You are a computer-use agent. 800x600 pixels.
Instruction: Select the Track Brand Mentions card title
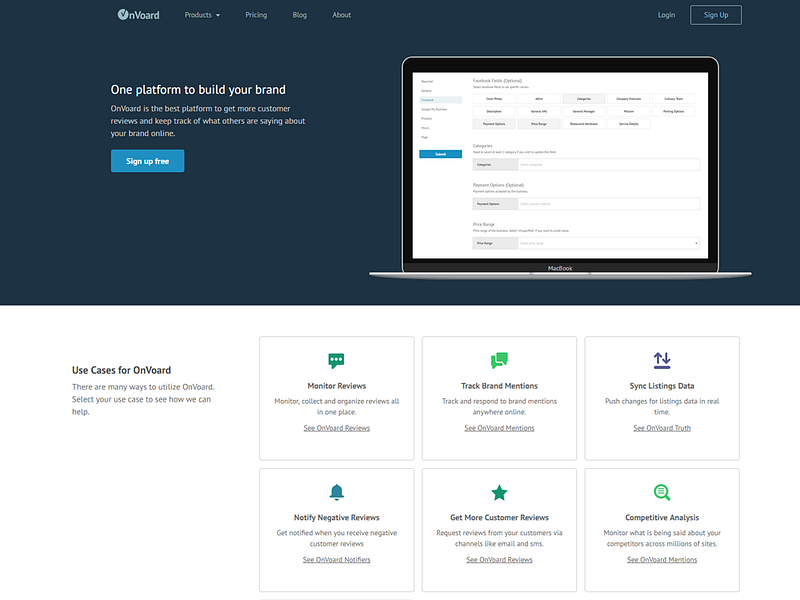[x=499, y=386]
